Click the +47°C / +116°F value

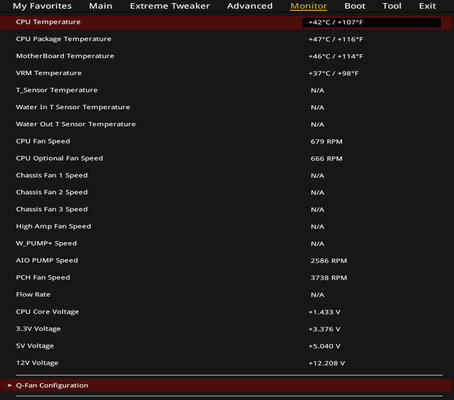point(336,39)
